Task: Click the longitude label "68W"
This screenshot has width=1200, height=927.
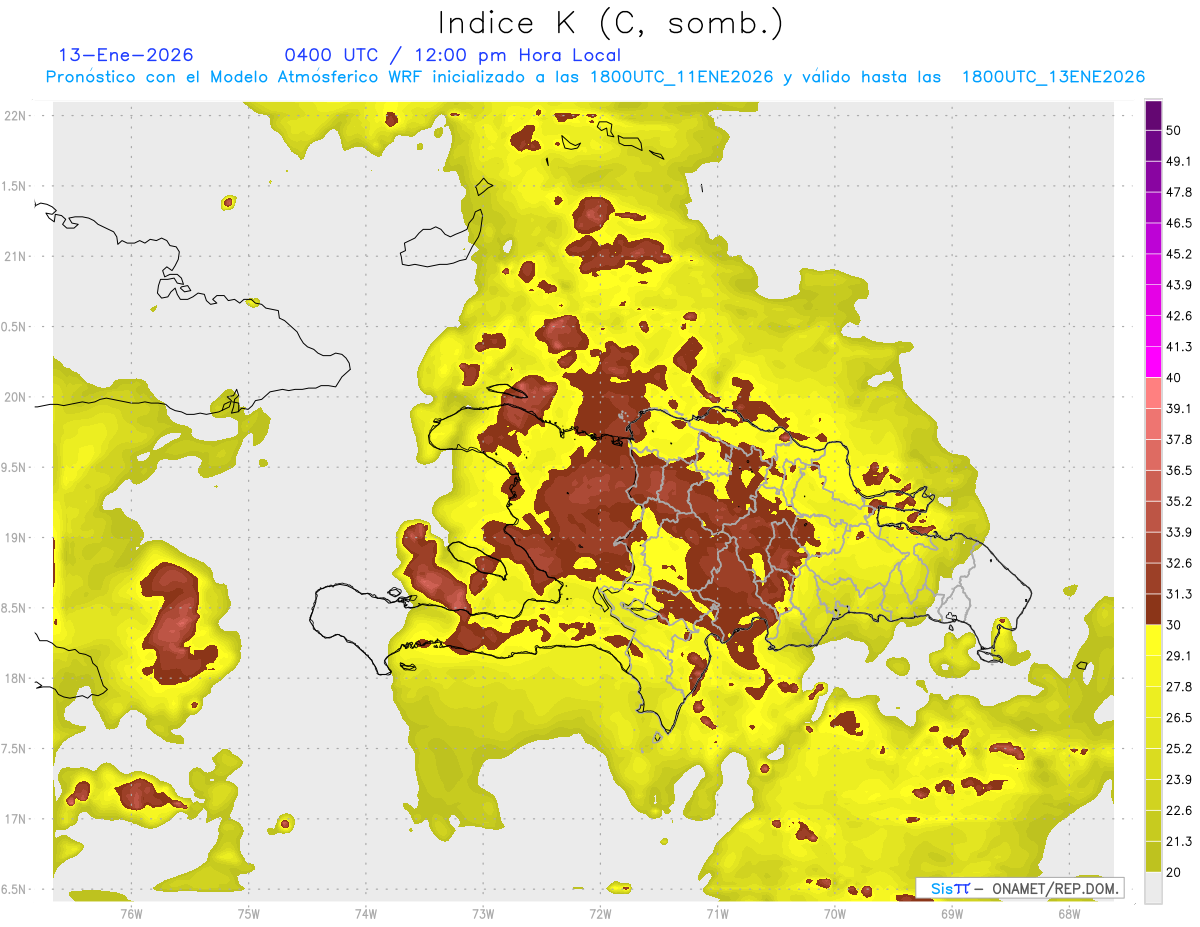Action: coord(1069,914)
